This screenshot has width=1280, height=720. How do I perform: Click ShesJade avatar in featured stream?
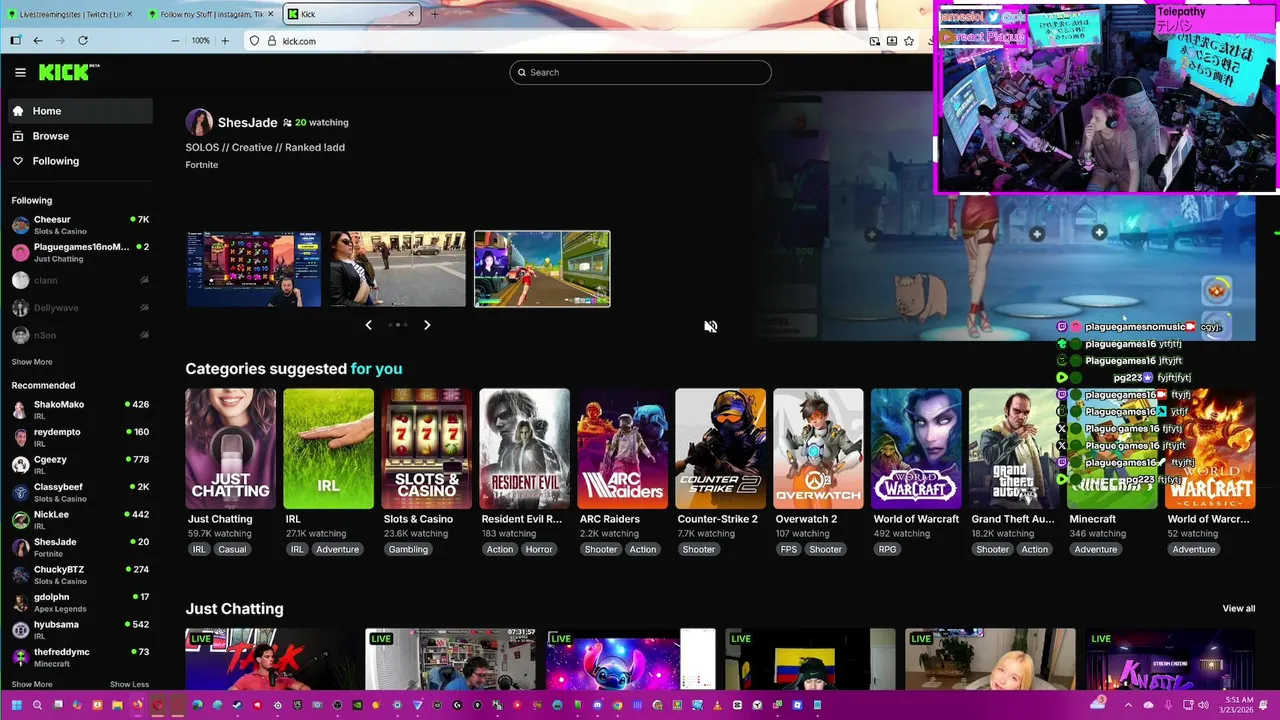tap(199, 122)
